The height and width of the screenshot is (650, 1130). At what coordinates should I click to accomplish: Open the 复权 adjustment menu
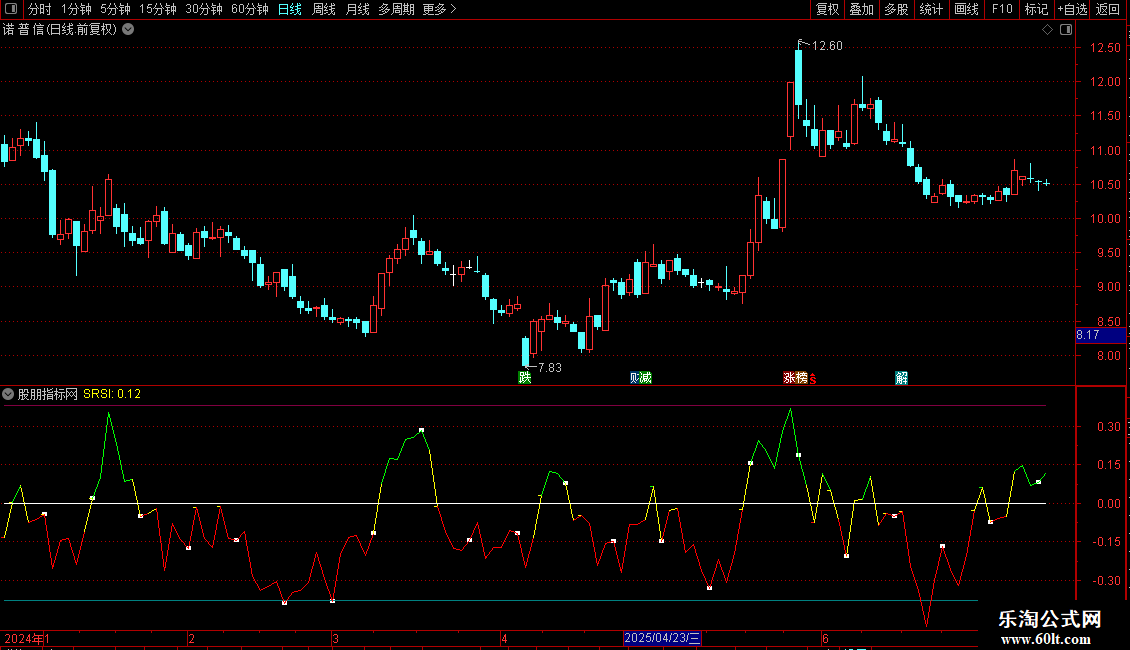(827, 9)
